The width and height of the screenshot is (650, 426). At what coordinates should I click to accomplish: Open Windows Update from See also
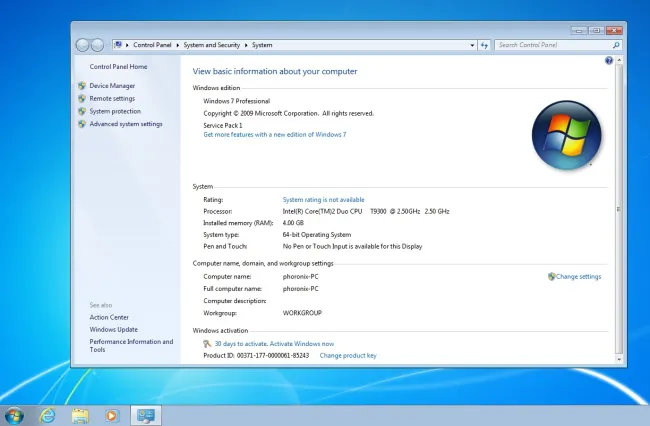pyautogui.click(x=114, y=329)
